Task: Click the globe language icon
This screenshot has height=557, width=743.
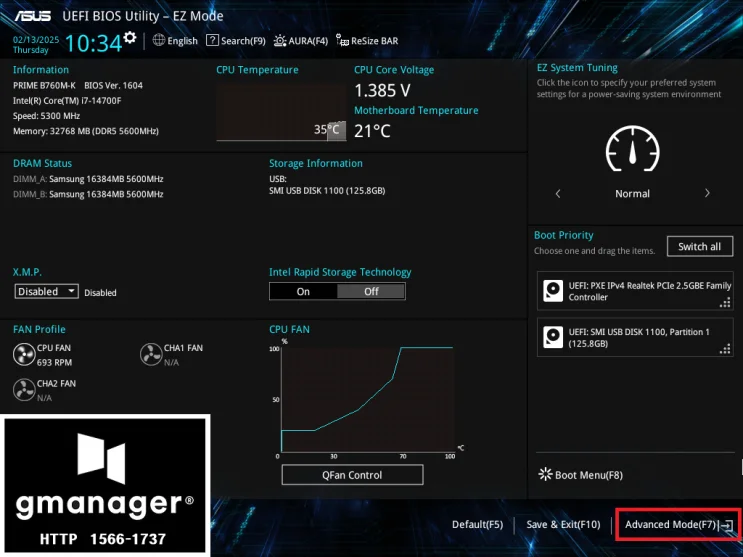Action: 159,40
